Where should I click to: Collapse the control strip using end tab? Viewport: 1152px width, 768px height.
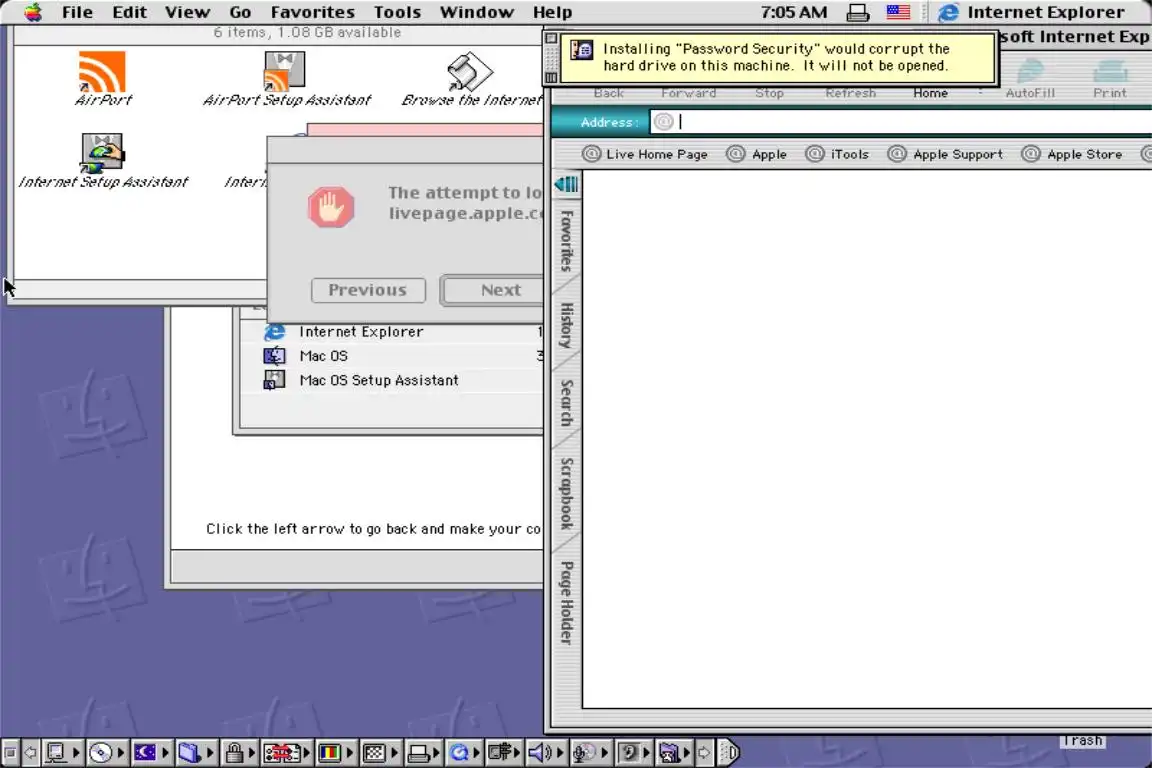730,753
